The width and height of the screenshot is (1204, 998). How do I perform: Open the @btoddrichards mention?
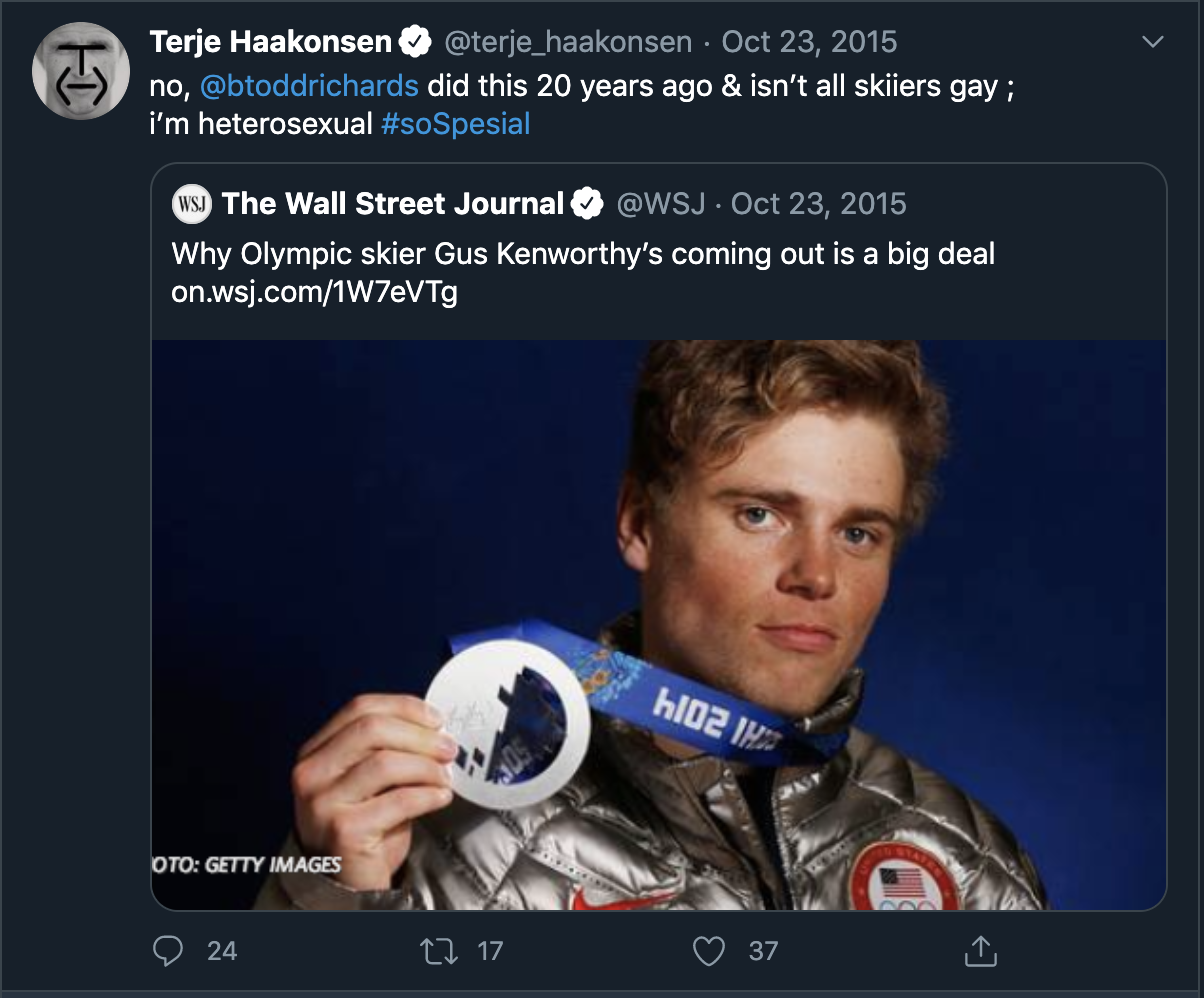click(309, 86)
